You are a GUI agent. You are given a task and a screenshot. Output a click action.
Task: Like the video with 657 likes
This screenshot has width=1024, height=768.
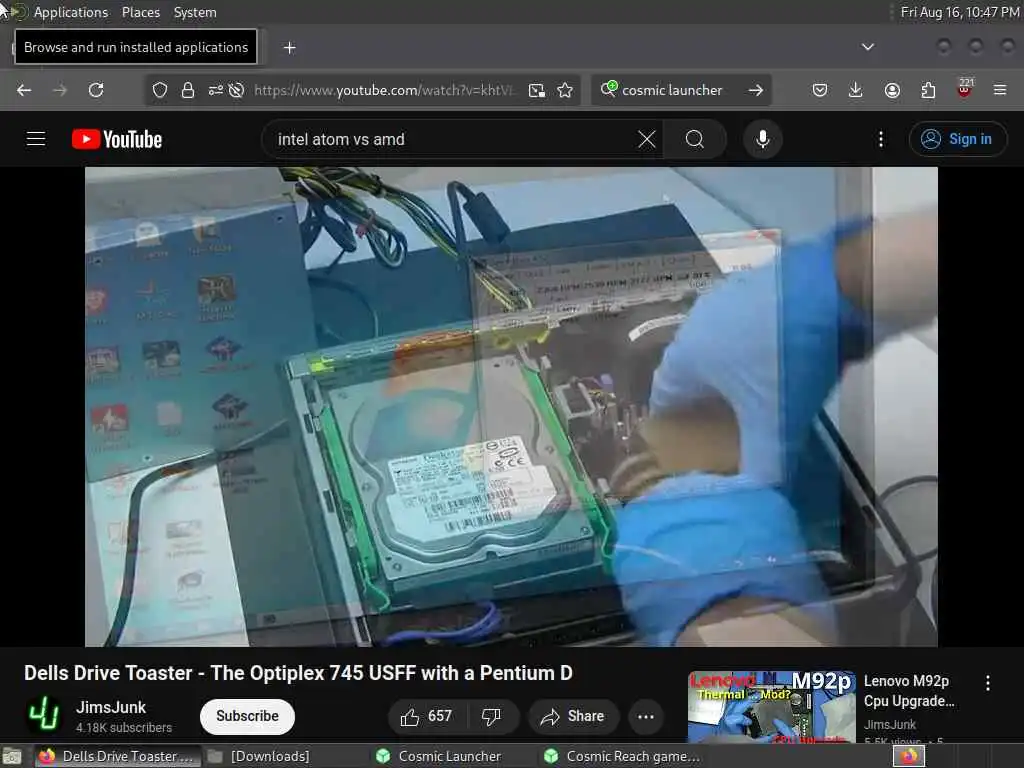pos(426,716)
